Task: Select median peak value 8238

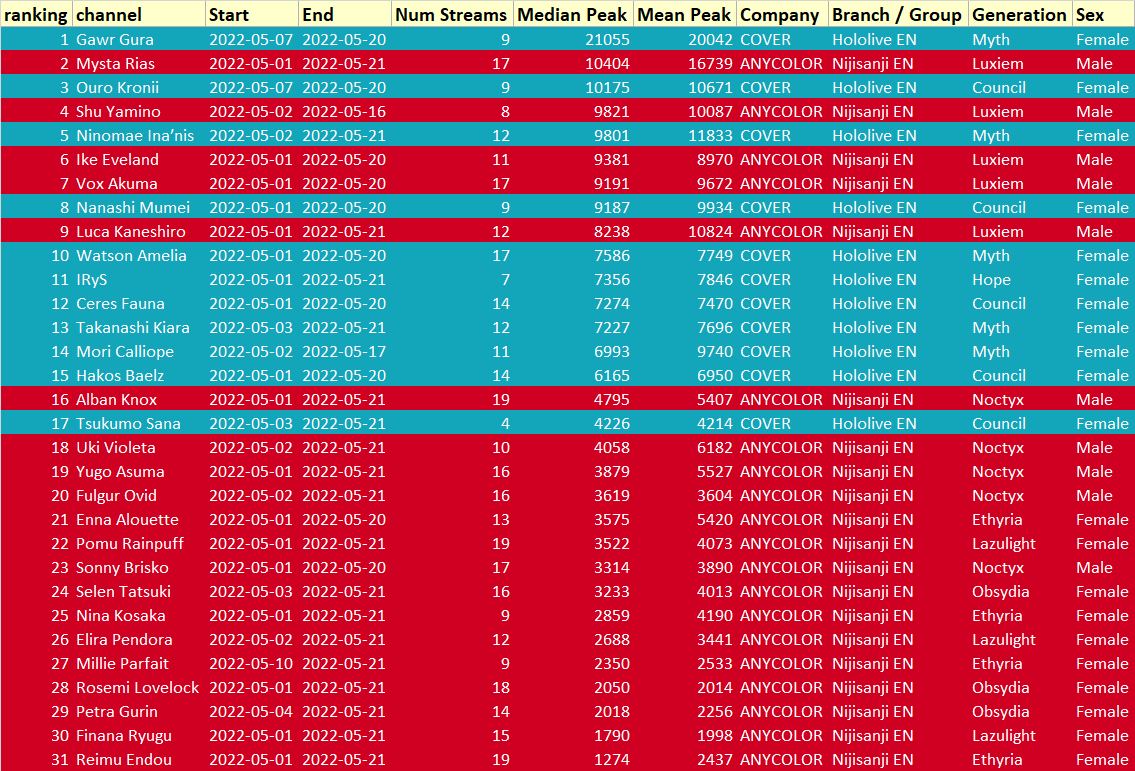Action: point(612,232)
